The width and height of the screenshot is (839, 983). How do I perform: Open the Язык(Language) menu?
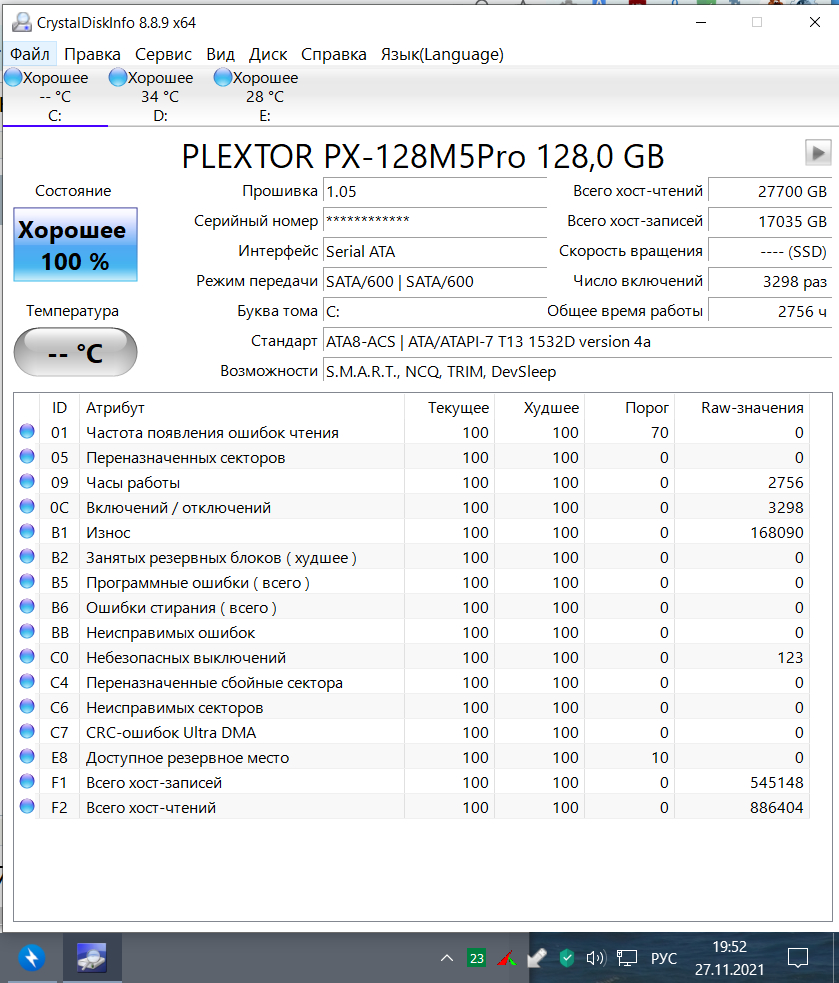click(x=442, y=55)
